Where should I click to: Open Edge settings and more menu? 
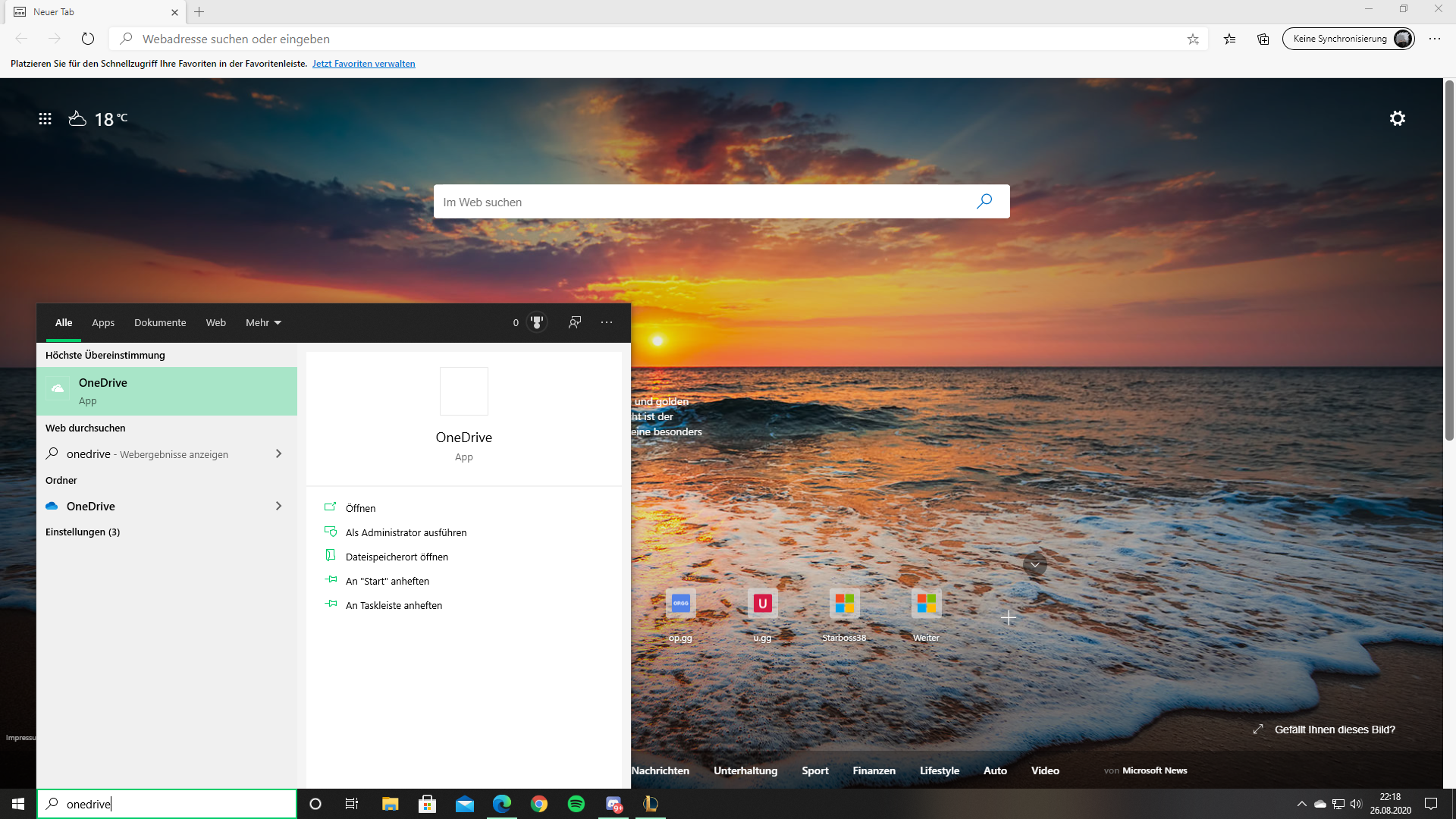click(x=1435, y=39)
